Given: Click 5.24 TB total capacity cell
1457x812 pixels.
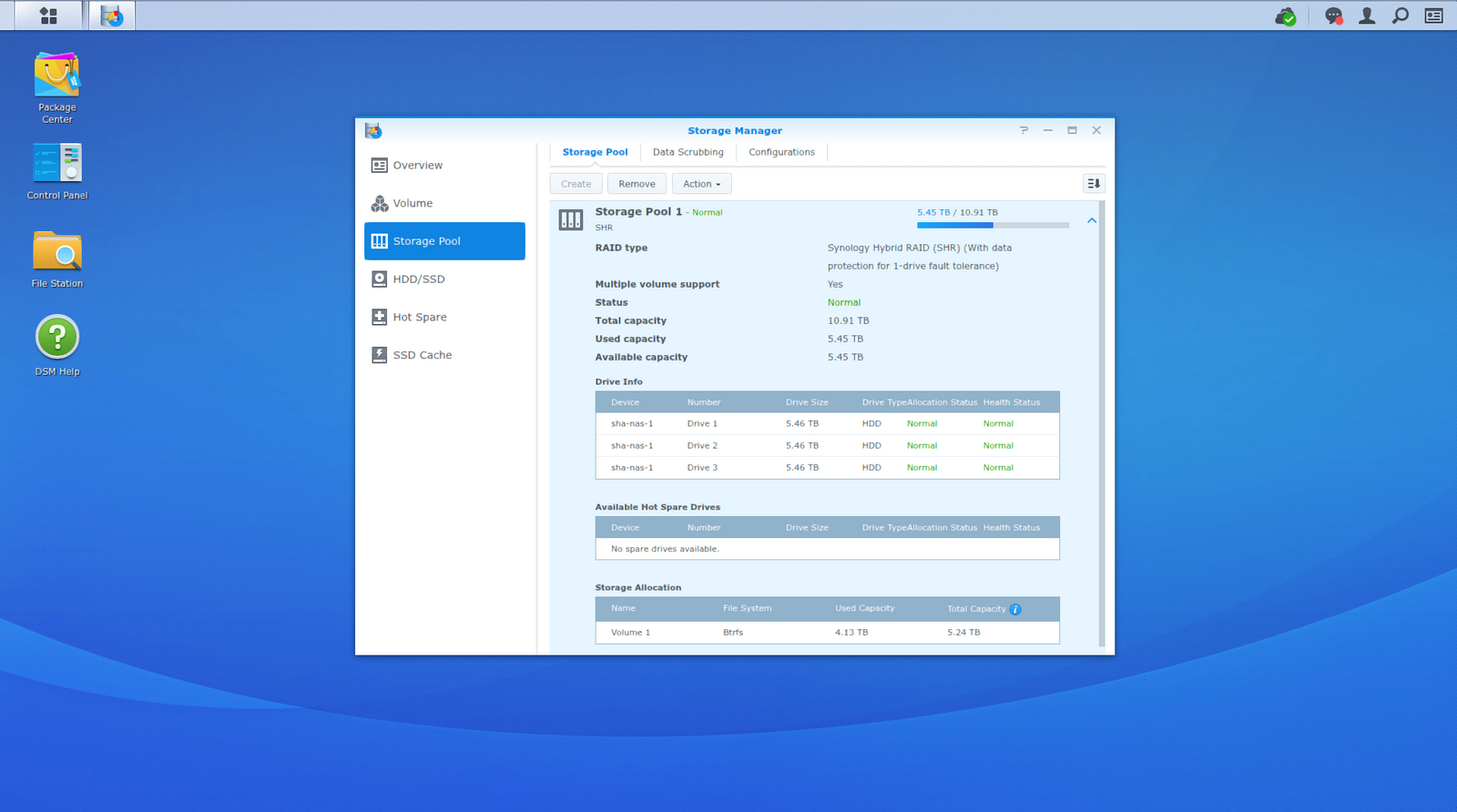Looking at the screenshot, I should pyautogui.click(x=963, y=633).
